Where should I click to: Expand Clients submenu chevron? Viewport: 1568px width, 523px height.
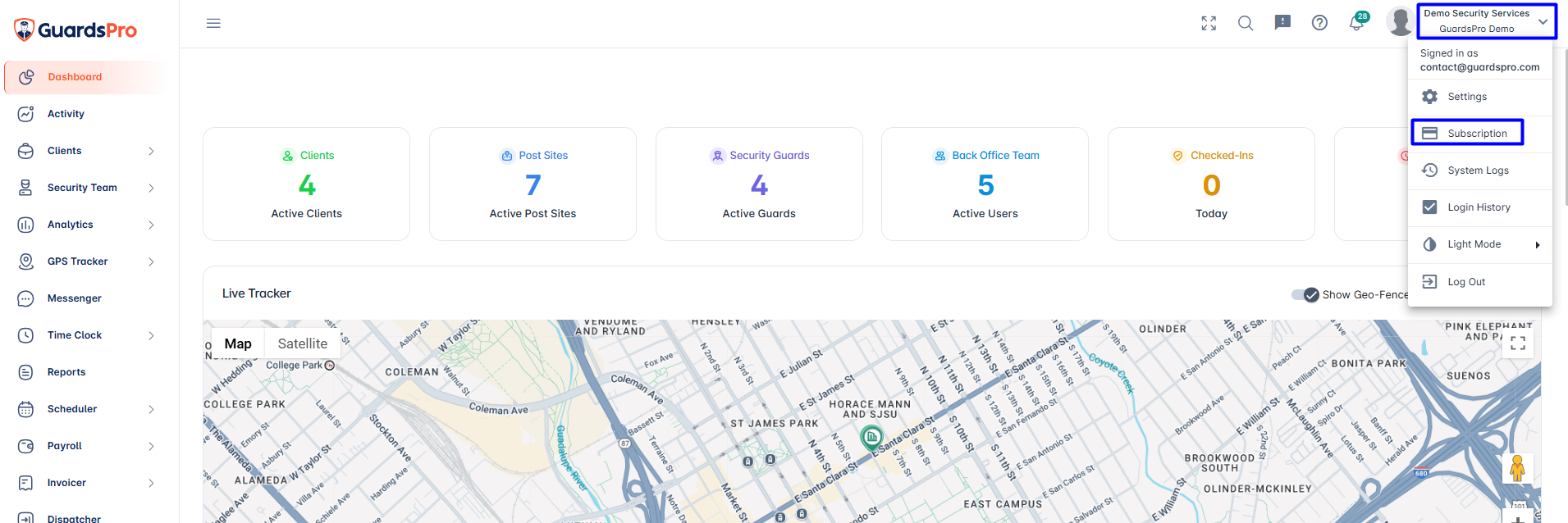point(151,151)
